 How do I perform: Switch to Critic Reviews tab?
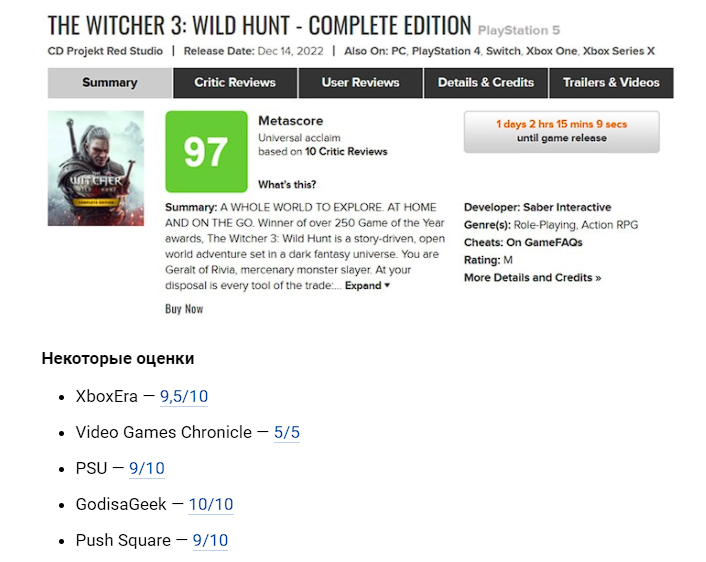236,83
